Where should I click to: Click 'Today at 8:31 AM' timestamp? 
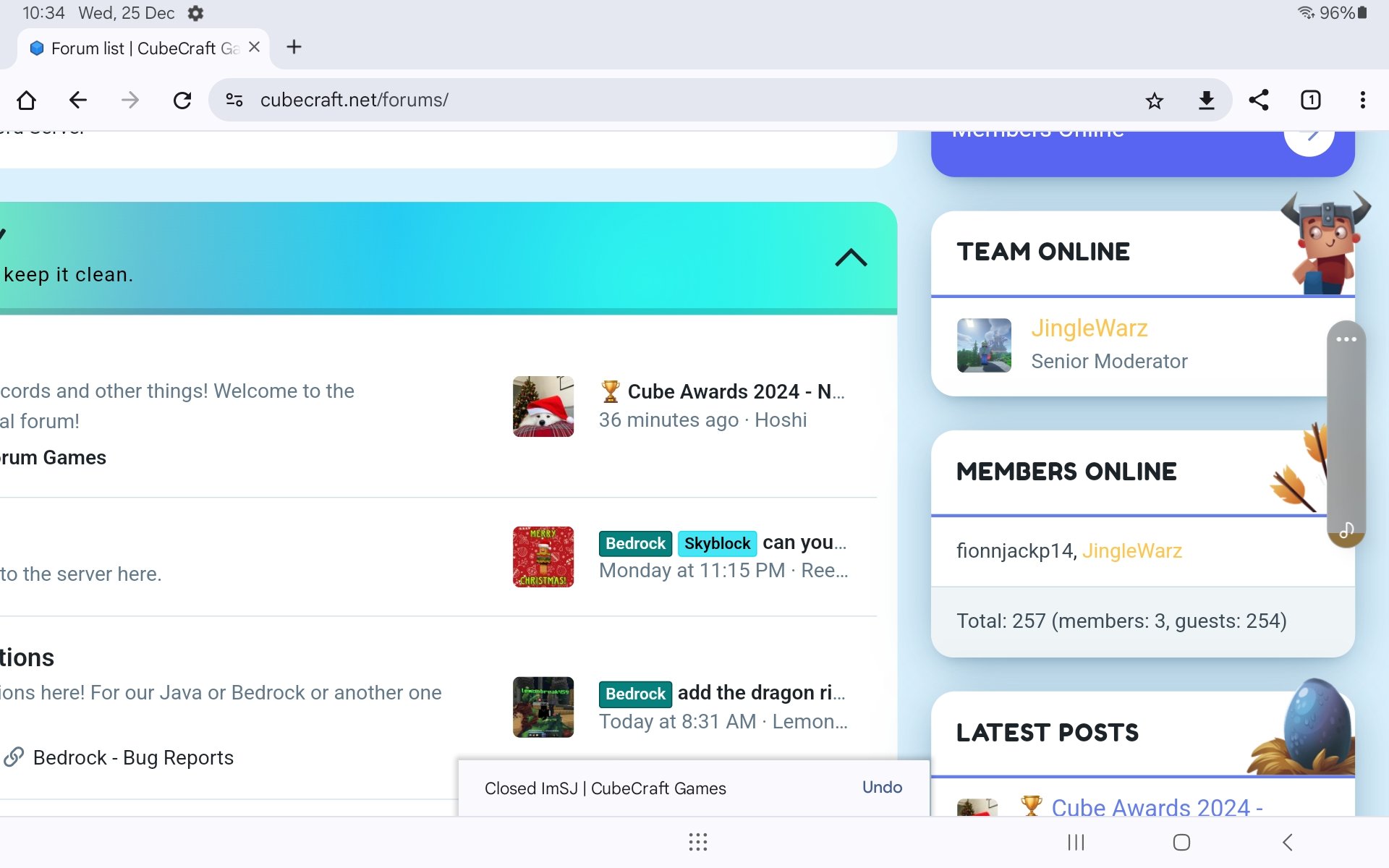coord(677,722)
